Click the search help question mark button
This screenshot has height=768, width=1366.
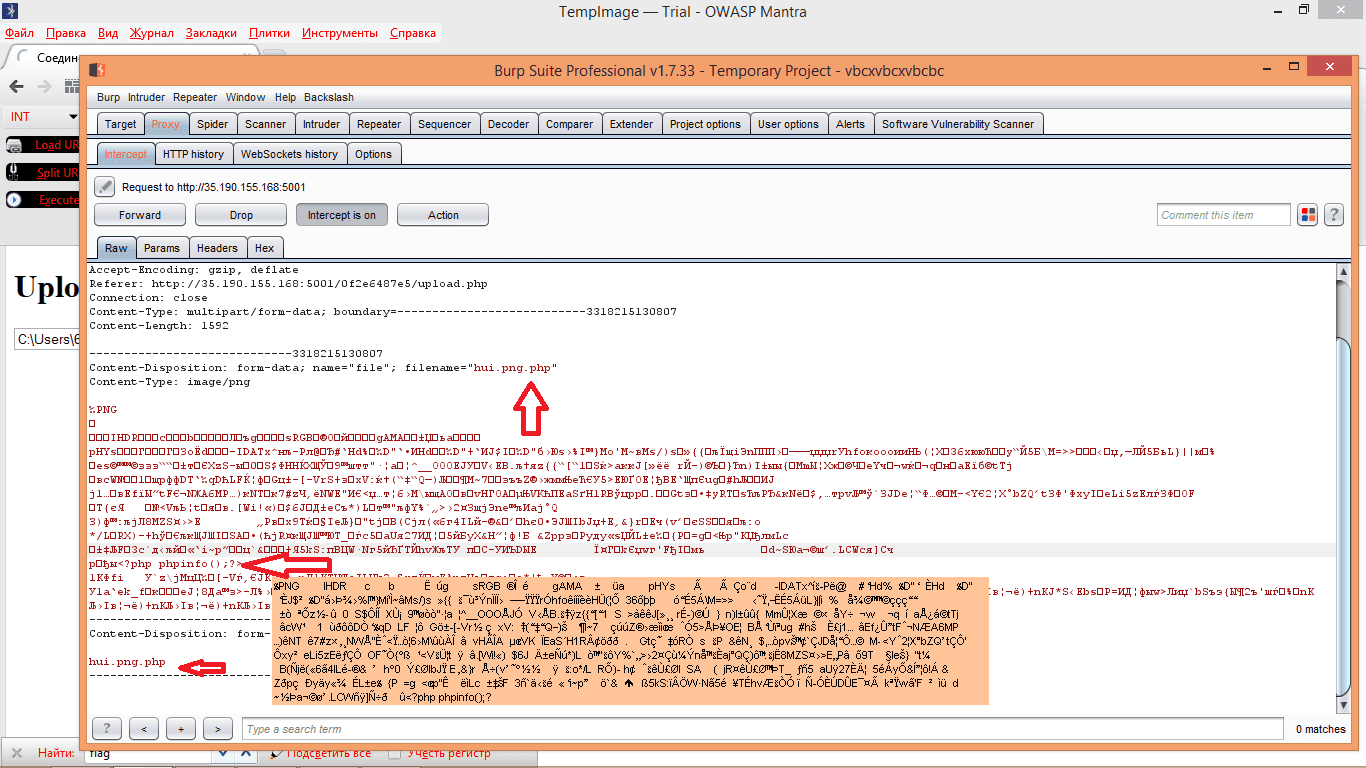[x=106, y=729]
